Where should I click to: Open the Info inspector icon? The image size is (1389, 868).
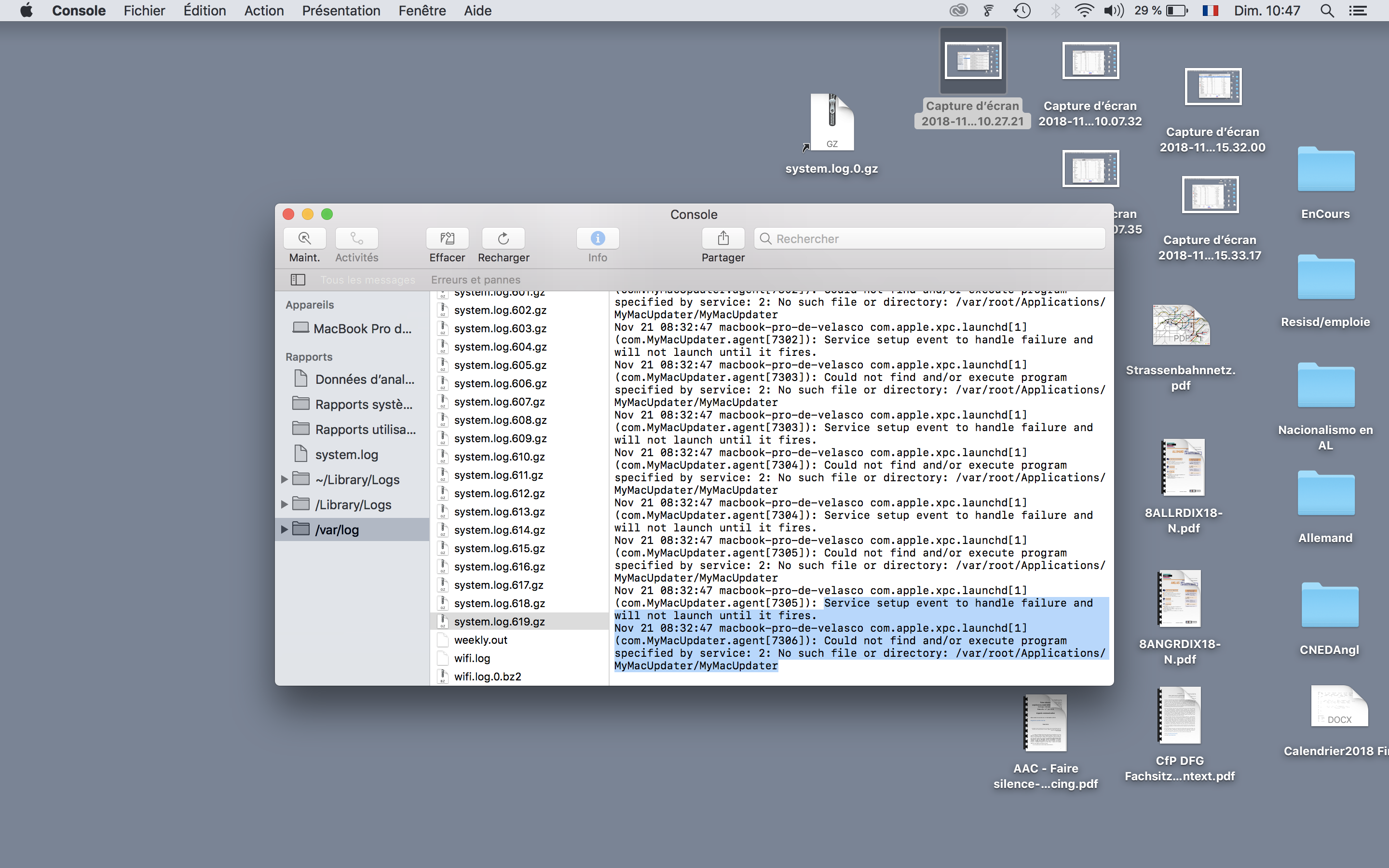pos(598,238)
